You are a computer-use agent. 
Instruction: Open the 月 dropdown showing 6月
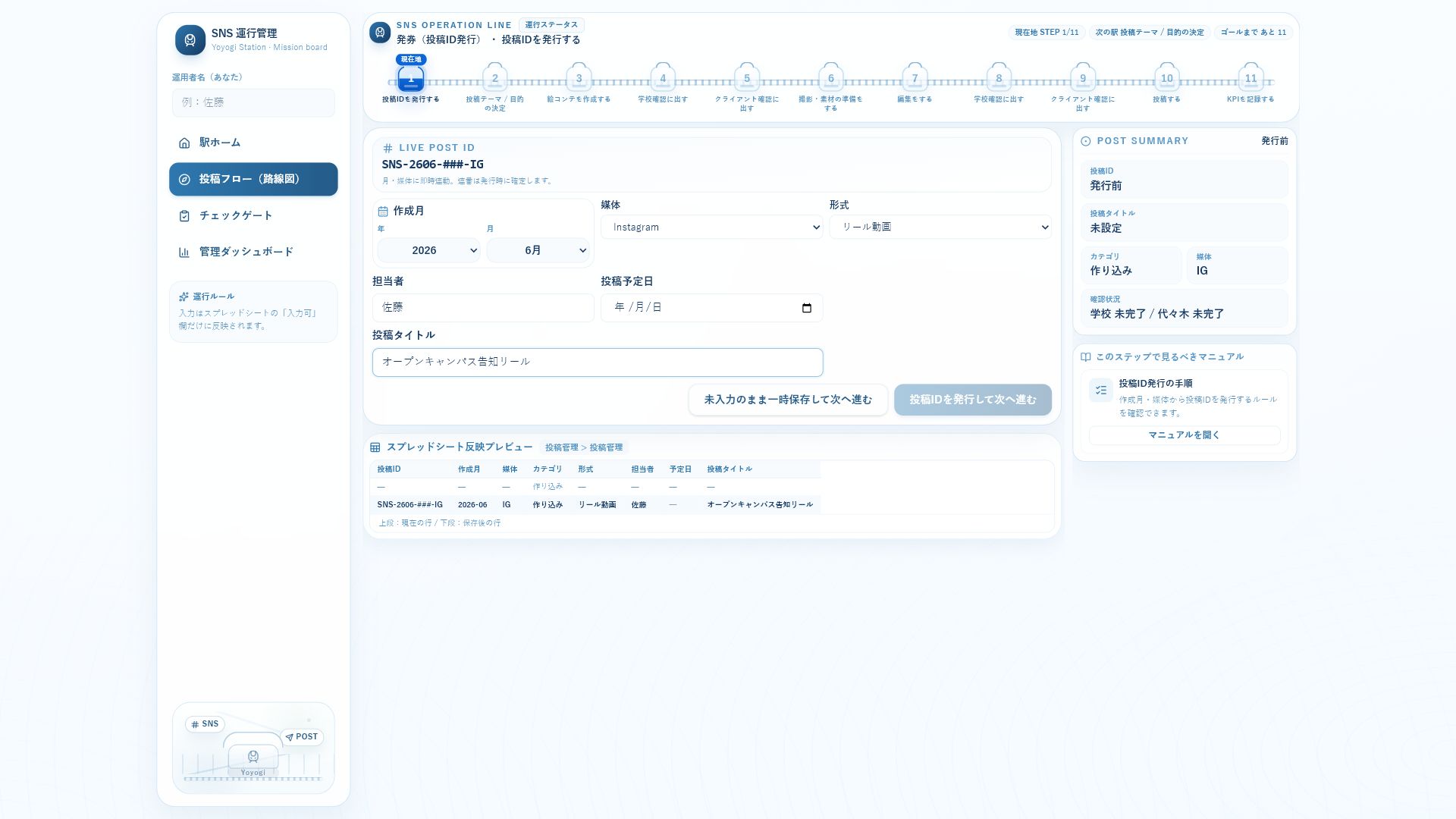[x=538, y=250]
